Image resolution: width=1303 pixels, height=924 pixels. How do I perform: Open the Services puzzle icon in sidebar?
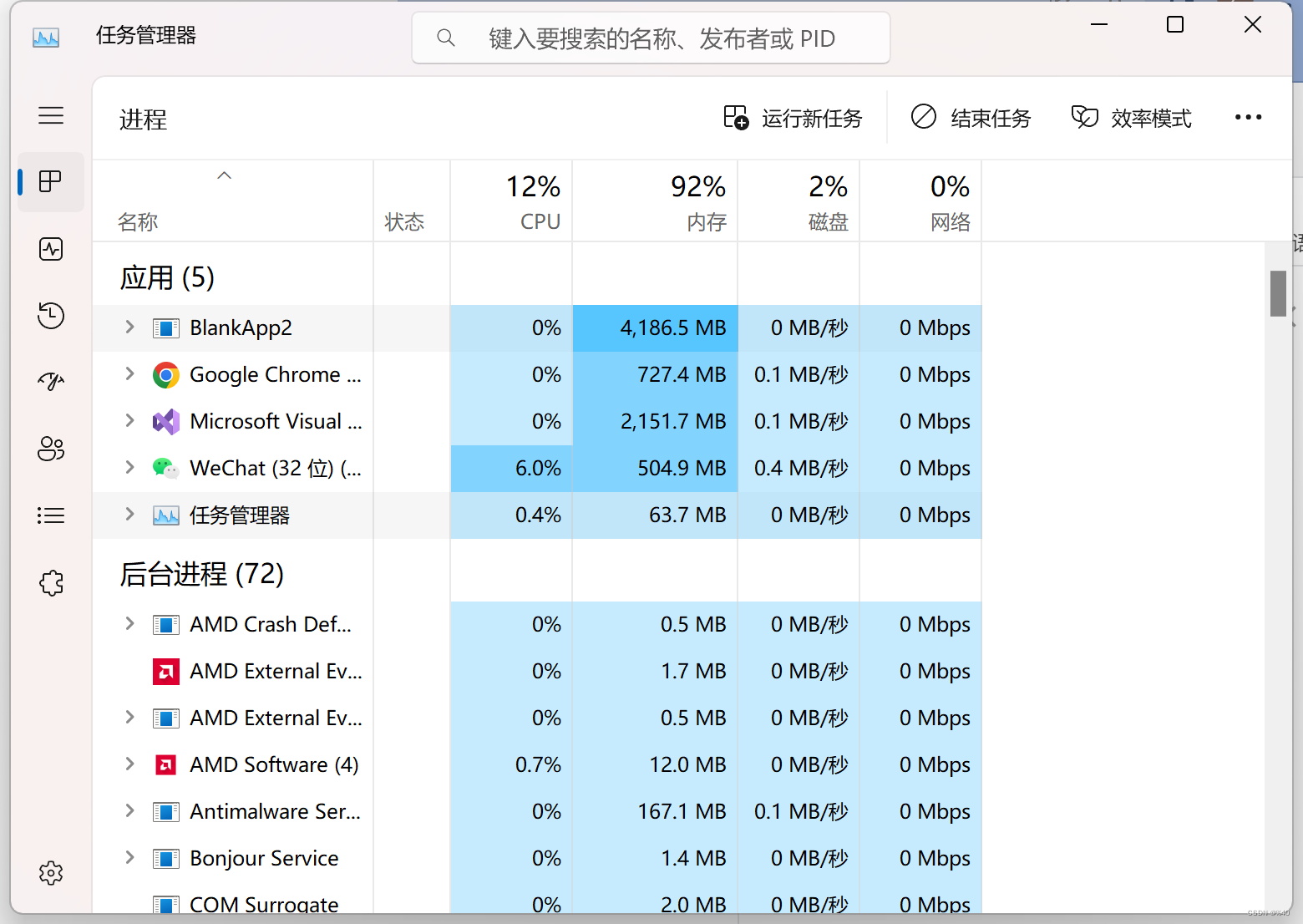[x=51, y=582]
